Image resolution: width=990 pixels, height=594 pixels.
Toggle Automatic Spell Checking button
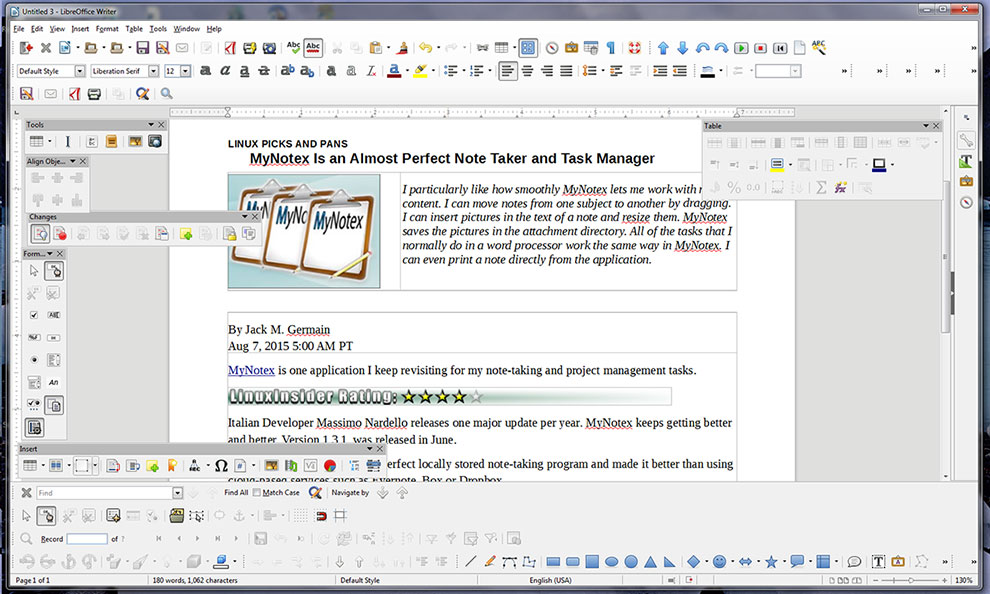[313, 48]
